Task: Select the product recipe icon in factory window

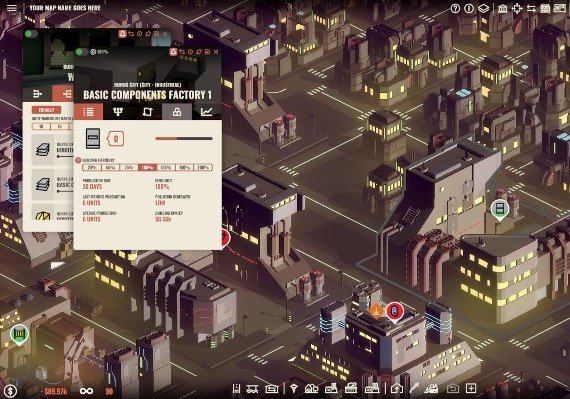Action: pos(93,138)
